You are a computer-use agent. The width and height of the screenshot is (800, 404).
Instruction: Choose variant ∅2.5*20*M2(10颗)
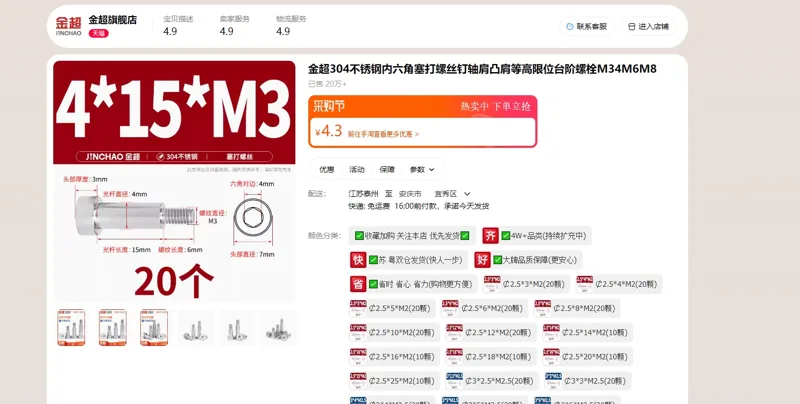[588, 357]
